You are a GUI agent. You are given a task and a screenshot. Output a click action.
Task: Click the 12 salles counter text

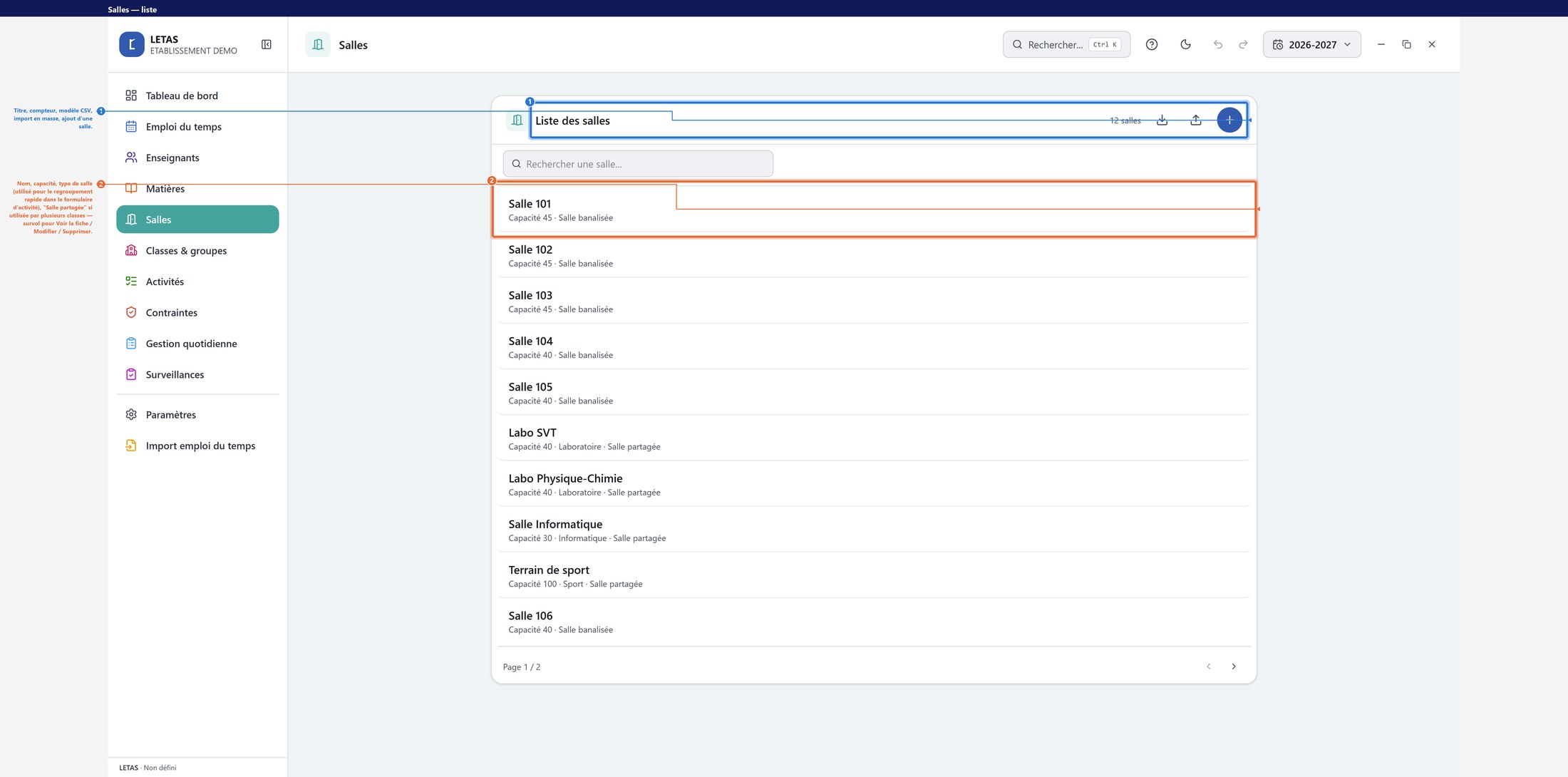point(1125,120)
